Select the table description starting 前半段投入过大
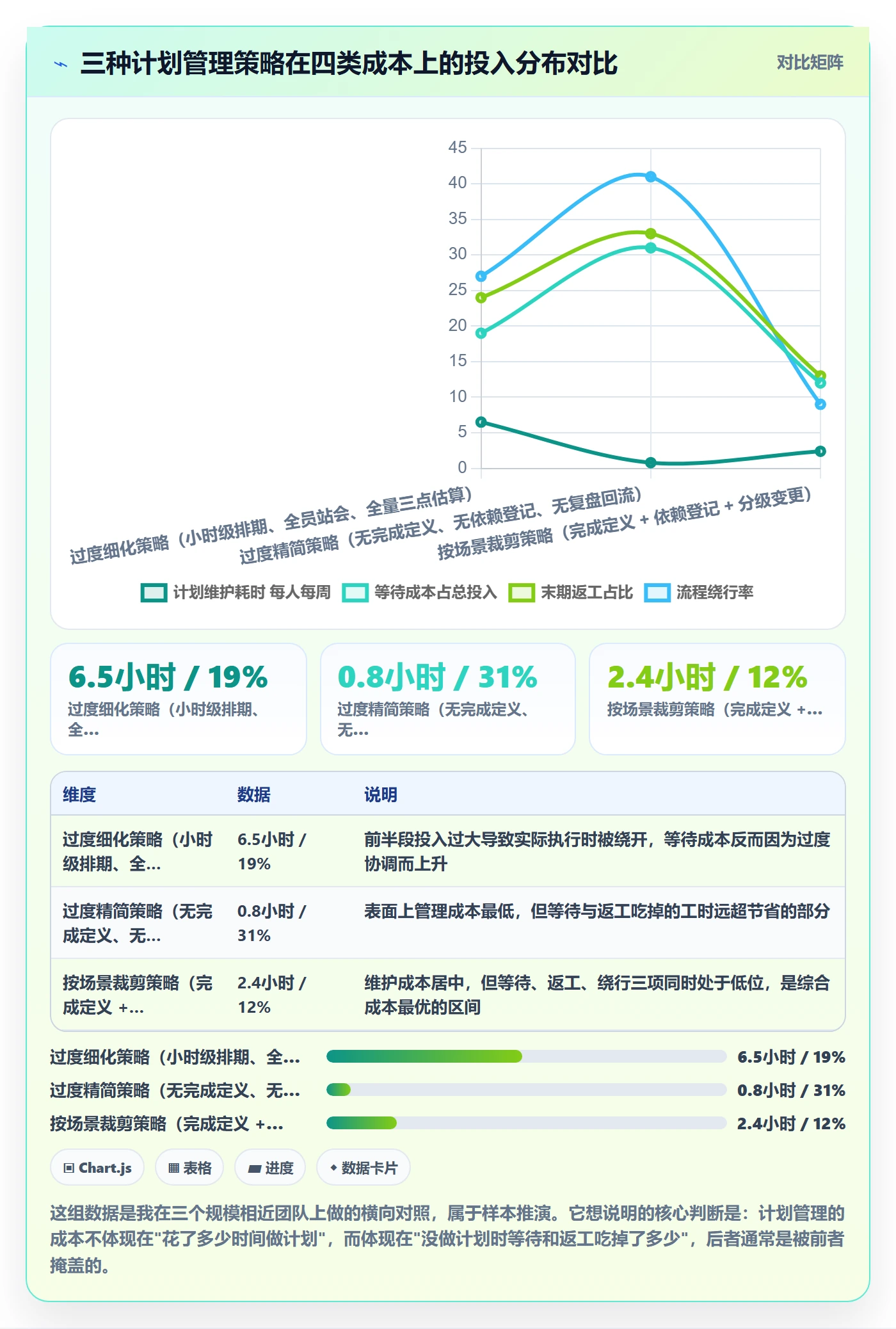Screen dimensions: 896x1329 [x=597, y=851]
